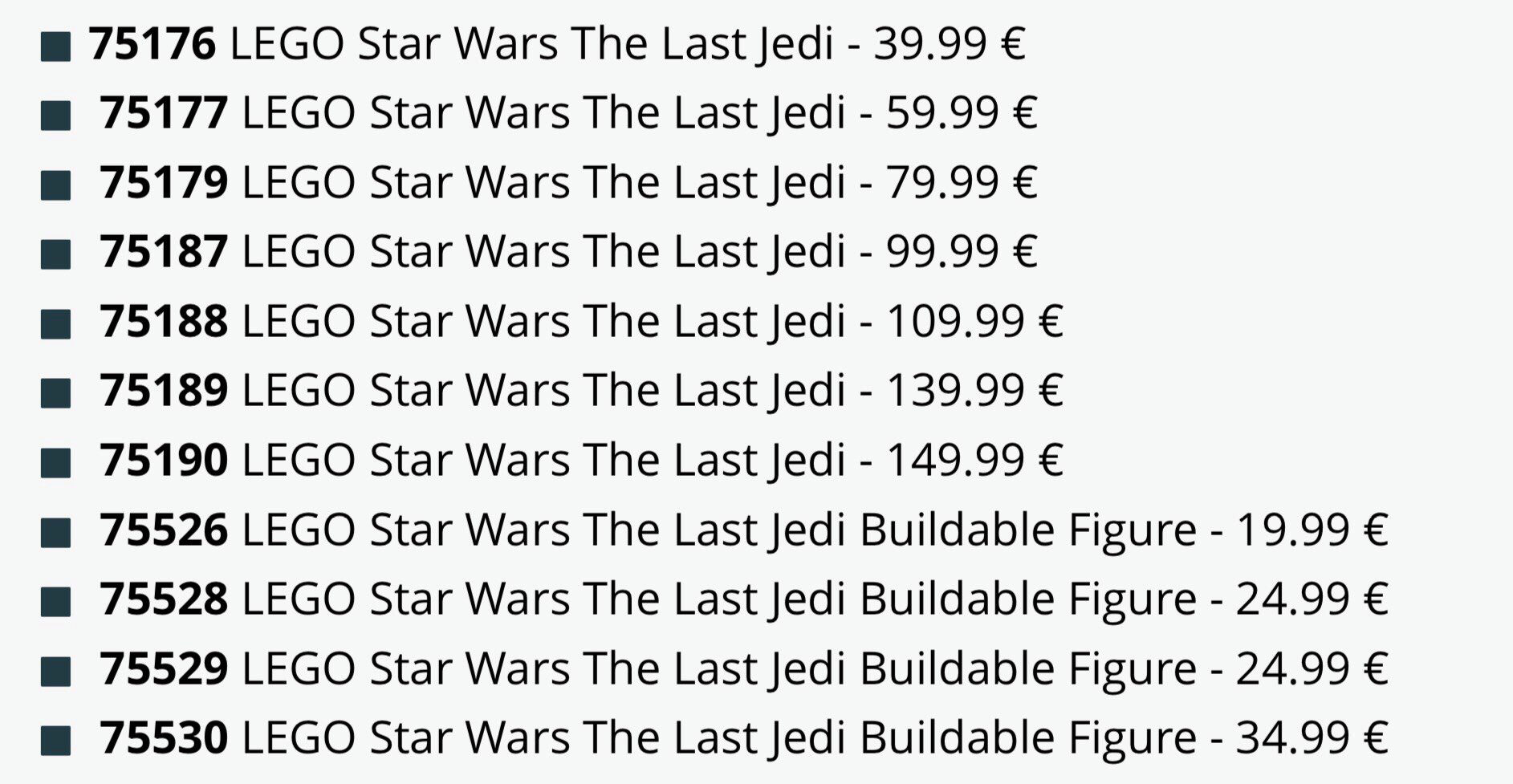Click the bold set number 75187

(x=164, y=251)
